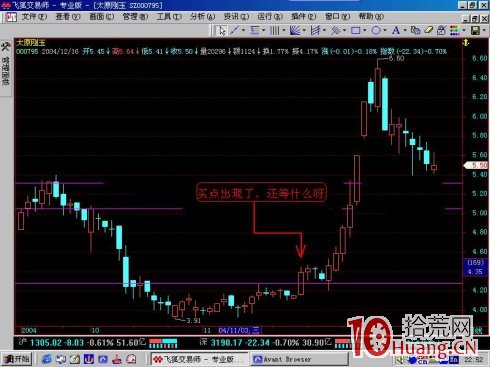The height and width of the screenshot is (367, 490).
Task: Select the ellipse drawing tool
Action: (376, 30)
